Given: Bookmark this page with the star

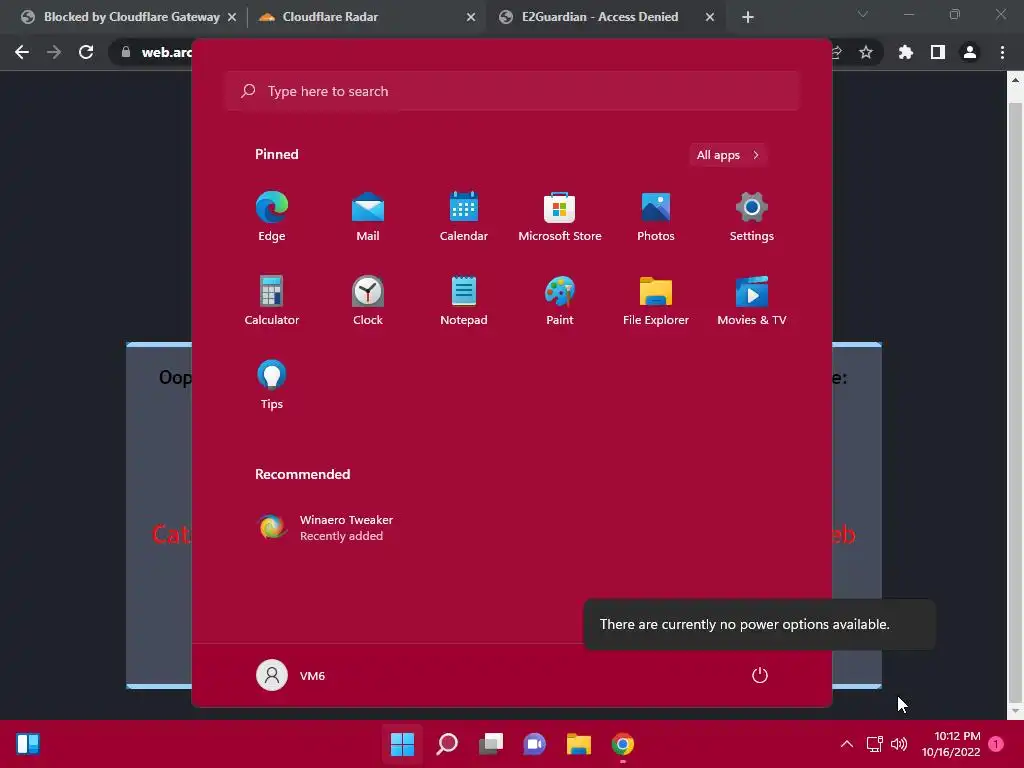Looking at the screenshot, I should click(x=866, y=52).
